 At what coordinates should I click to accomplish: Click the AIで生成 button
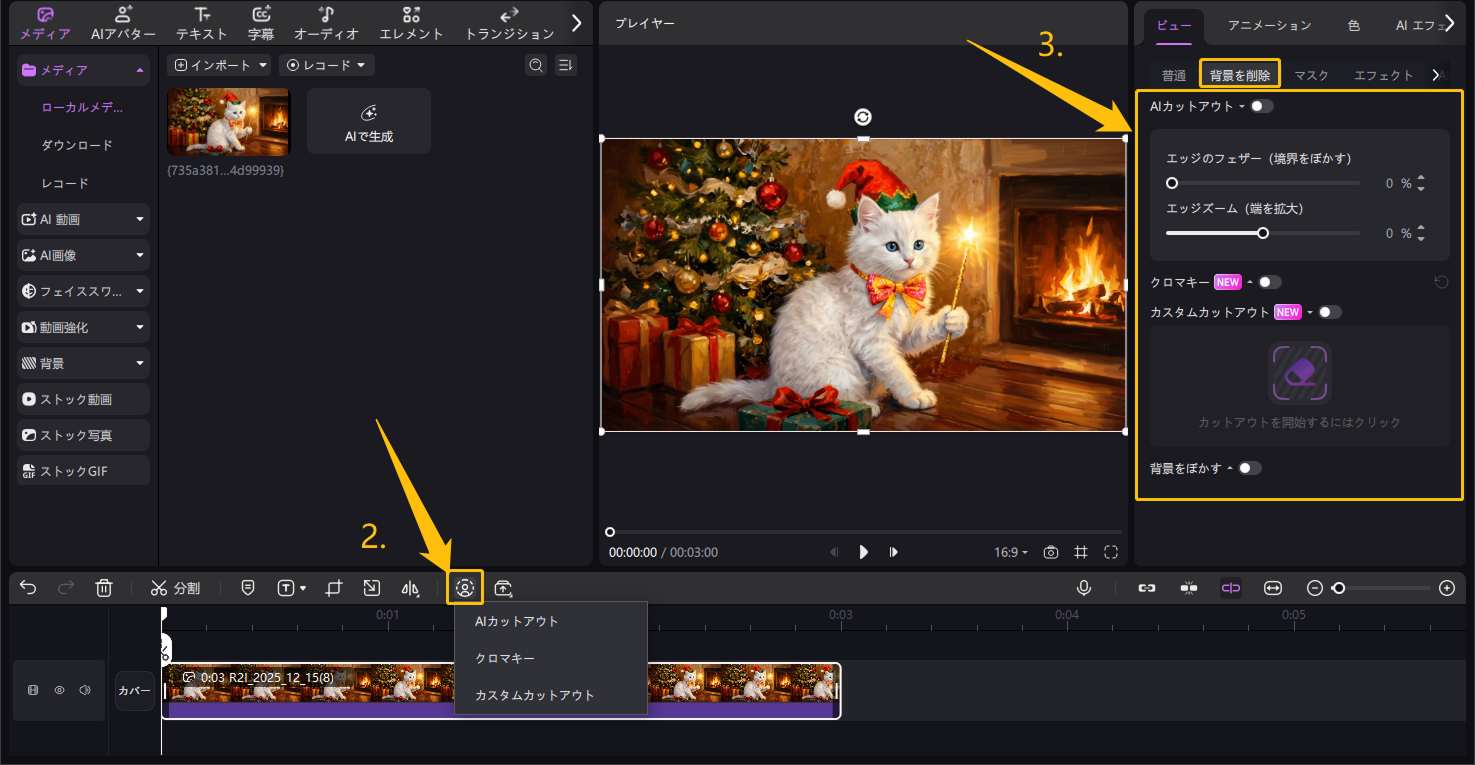tap(368, 122)
